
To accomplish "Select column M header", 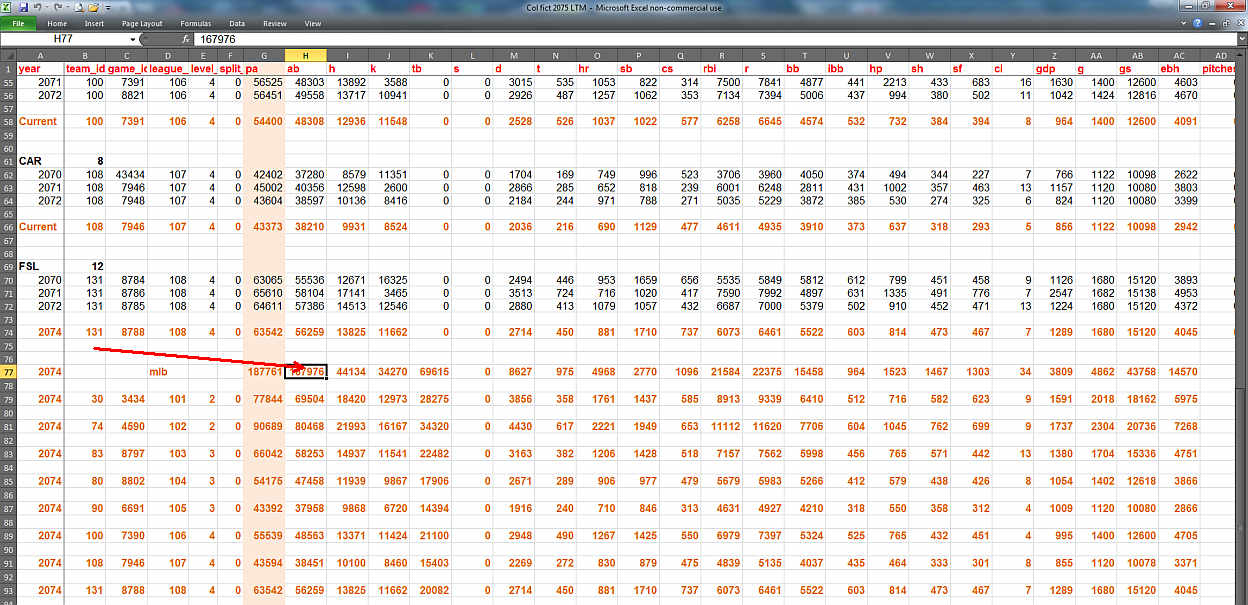I will click(514, 55).
